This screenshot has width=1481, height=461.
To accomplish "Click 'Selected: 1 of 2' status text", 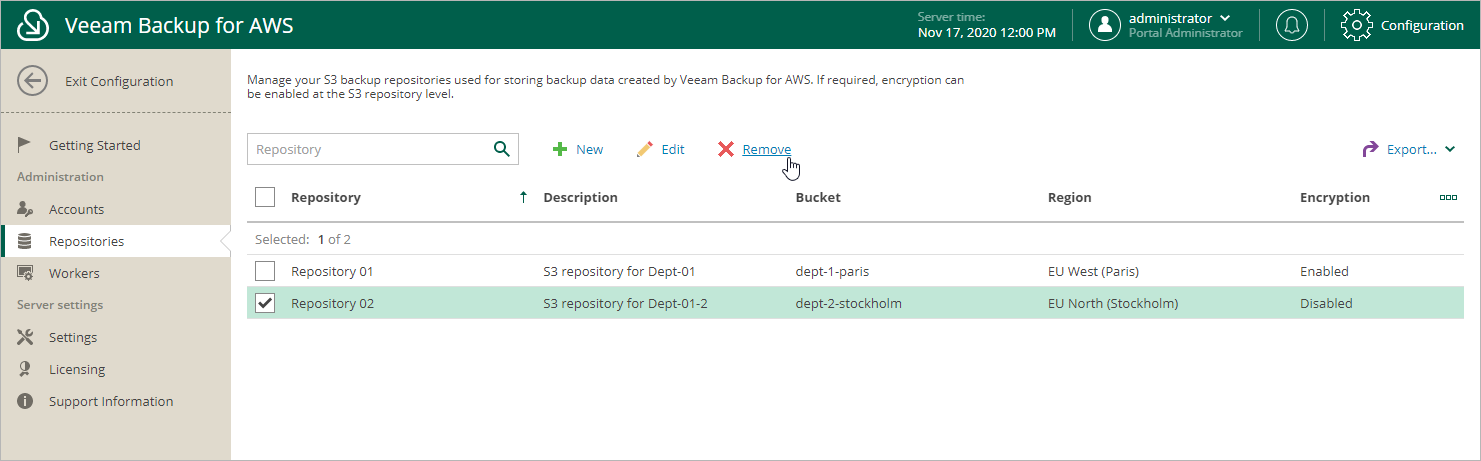I will click(303, 239).
